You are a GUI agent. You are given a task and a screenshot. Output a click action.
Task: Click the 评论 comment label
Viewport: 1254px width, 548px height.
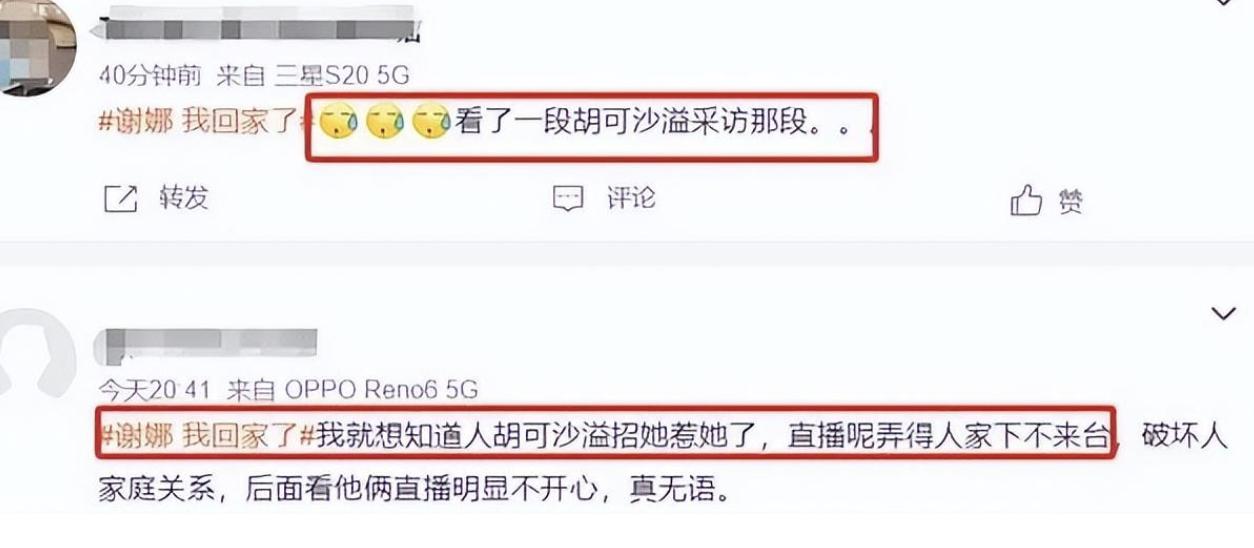(631, 198)
